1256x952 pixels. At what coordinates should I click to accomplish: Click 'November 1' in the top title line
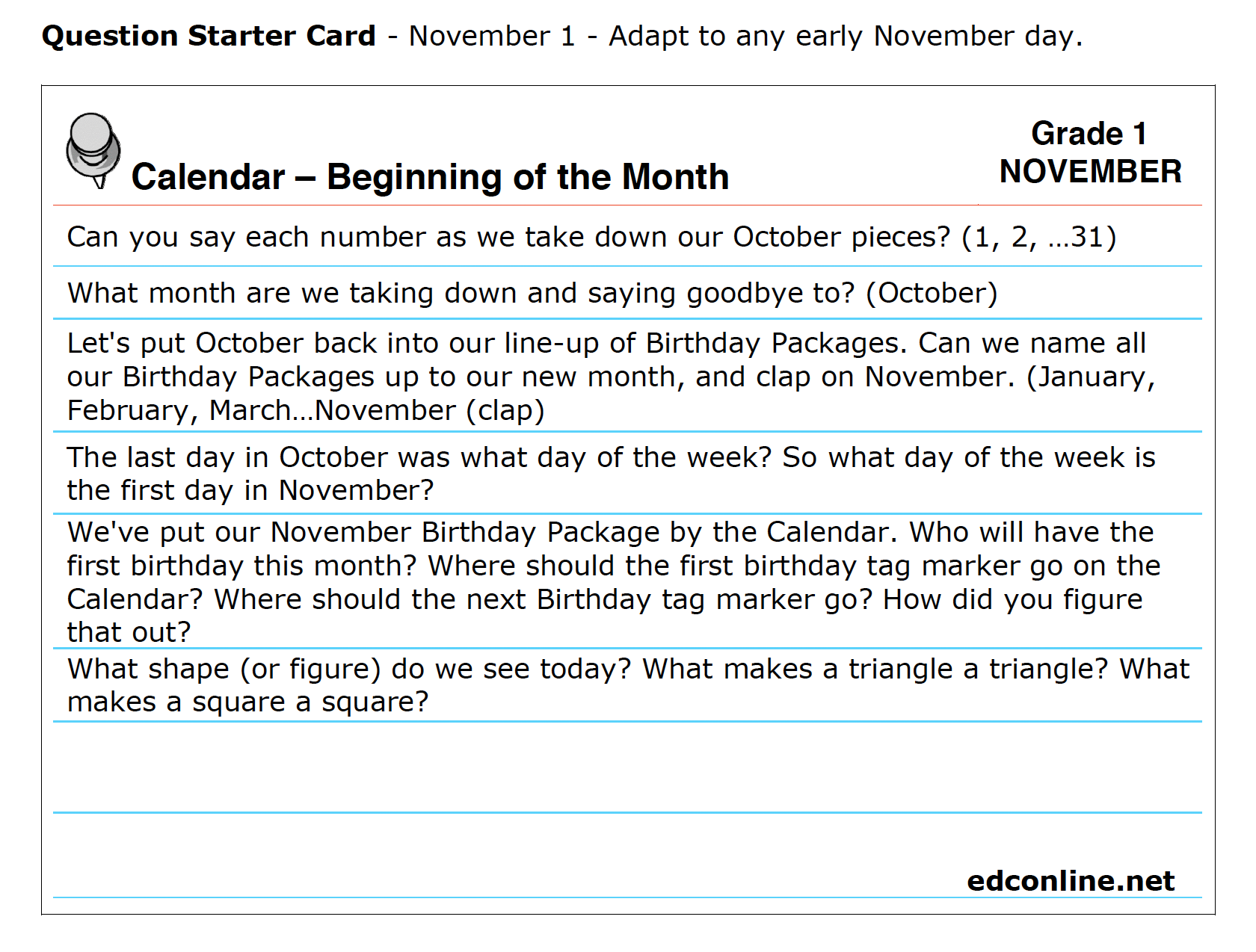coord(492,36)
